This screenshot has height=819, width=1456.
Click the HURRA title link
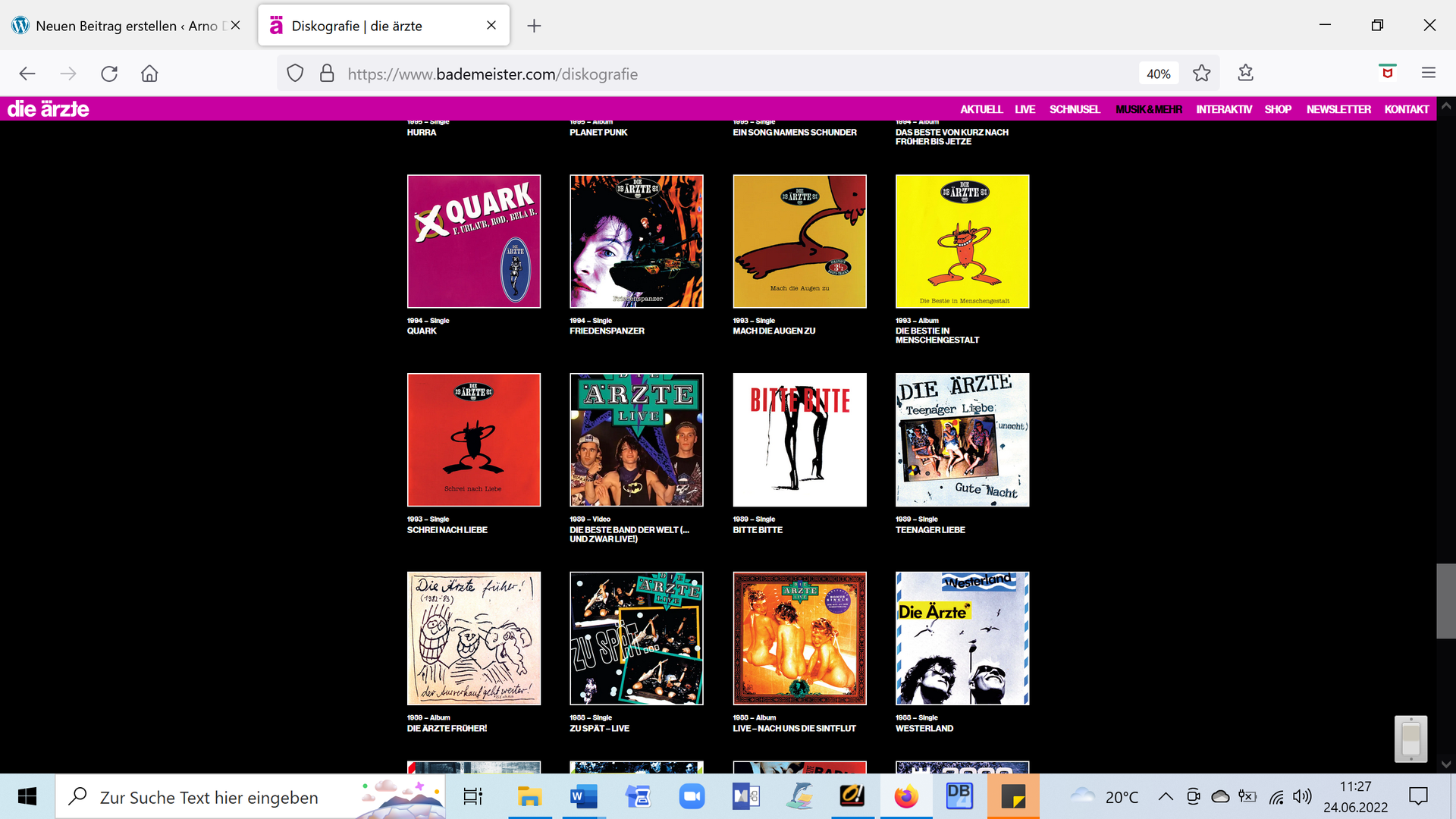pos(422,132)
